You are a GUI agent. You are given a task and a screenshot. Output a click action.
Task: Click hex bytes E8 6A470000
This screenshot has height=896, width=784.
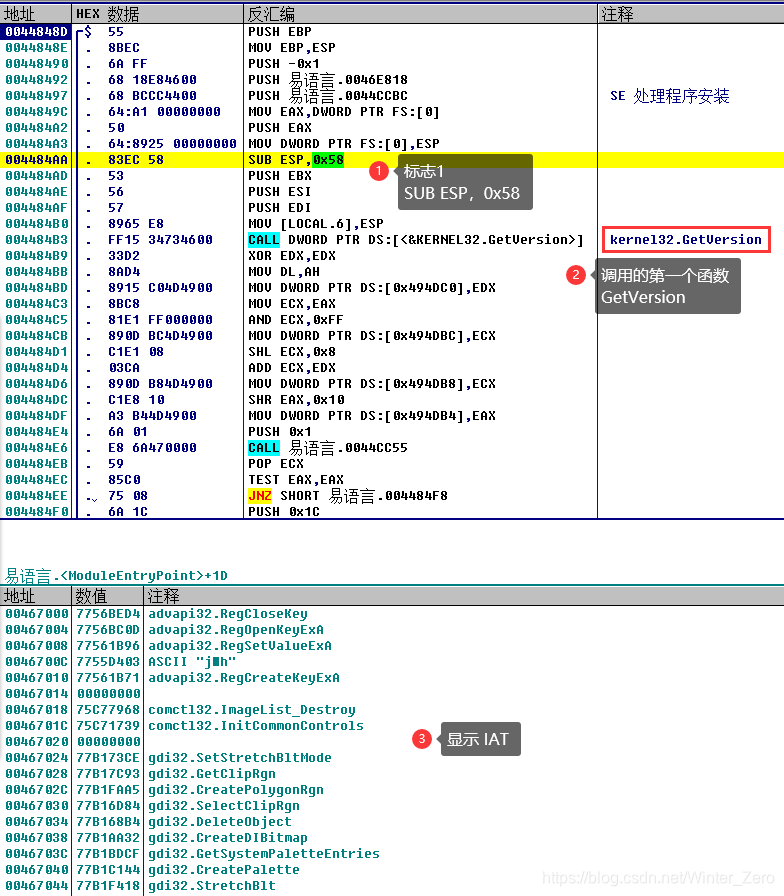click(x=153, y=448)
